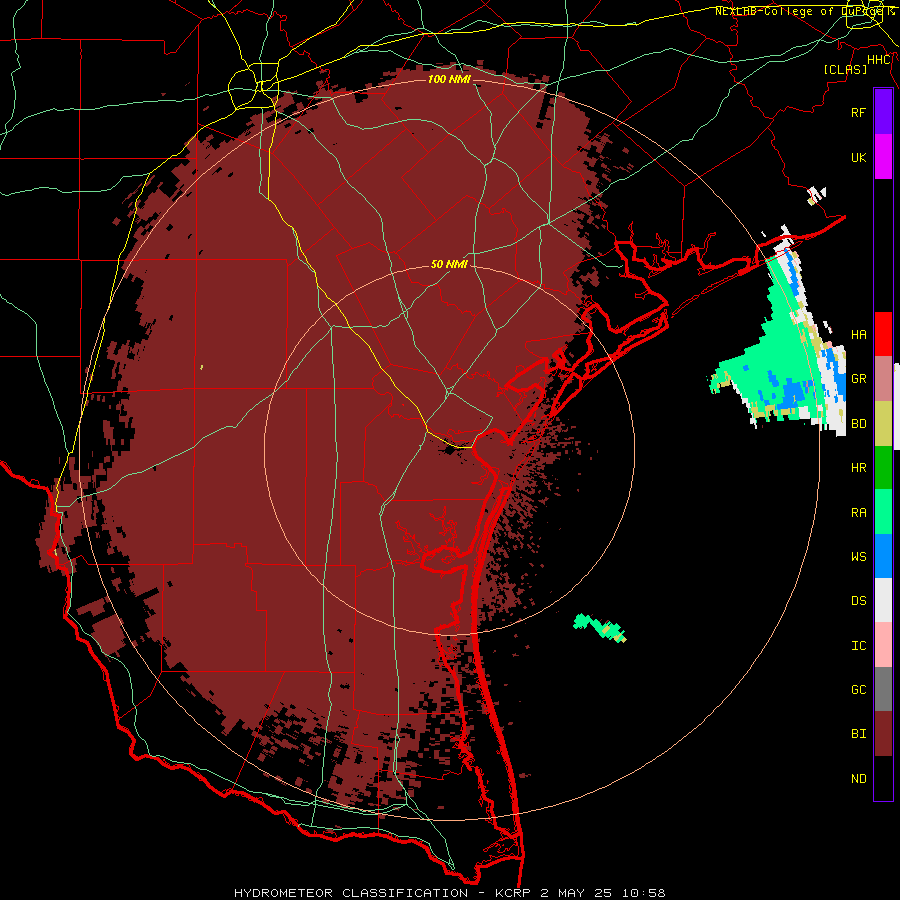
Task: Select the GR dusty-pink legend swatch
Action: 883,379
